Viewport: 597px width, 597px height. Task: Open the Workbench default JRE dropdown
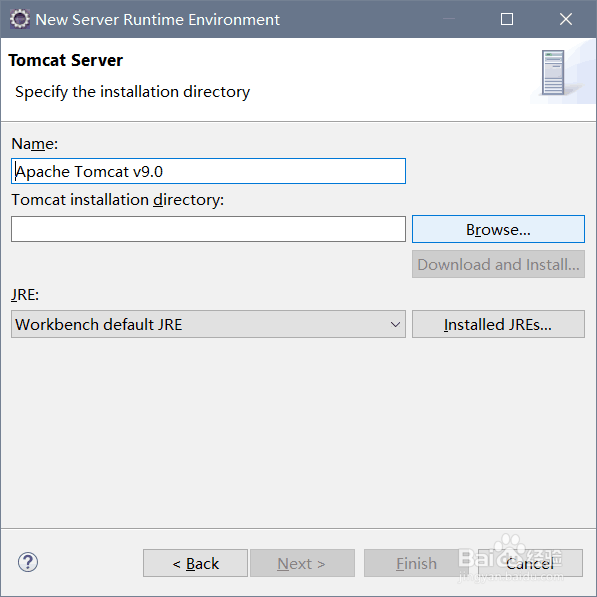coord(208,324)
